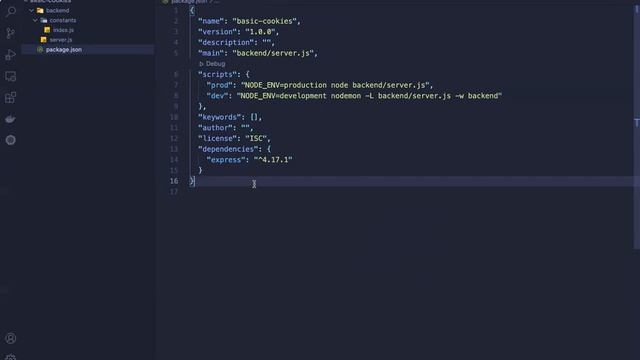
Task: Open the Docker view
Action: click(11, 119)
